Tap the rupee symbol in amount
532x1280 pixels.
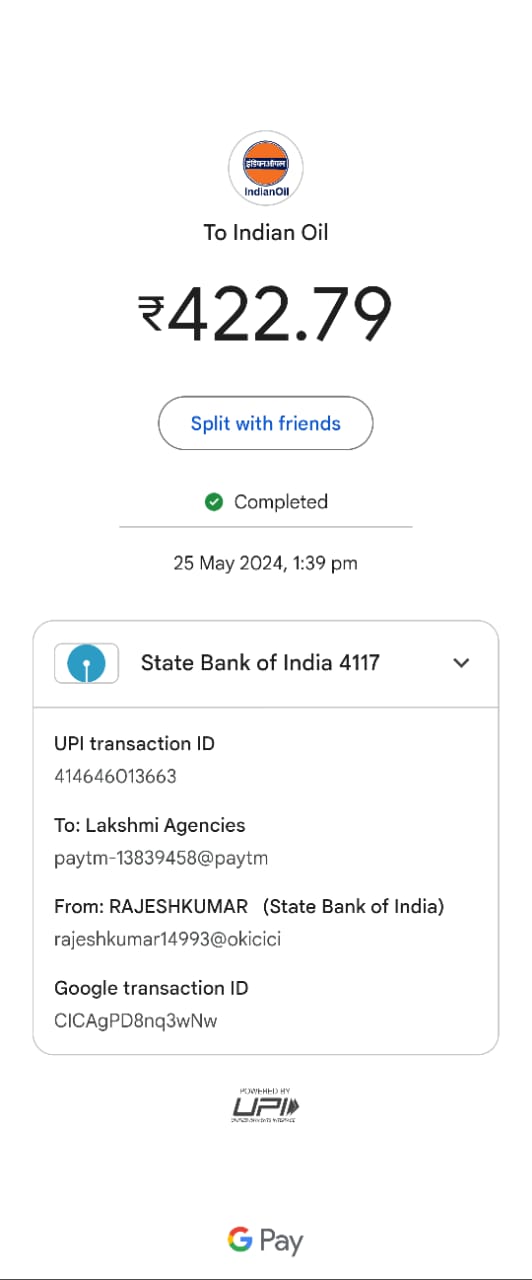click(x=152, y=312)
